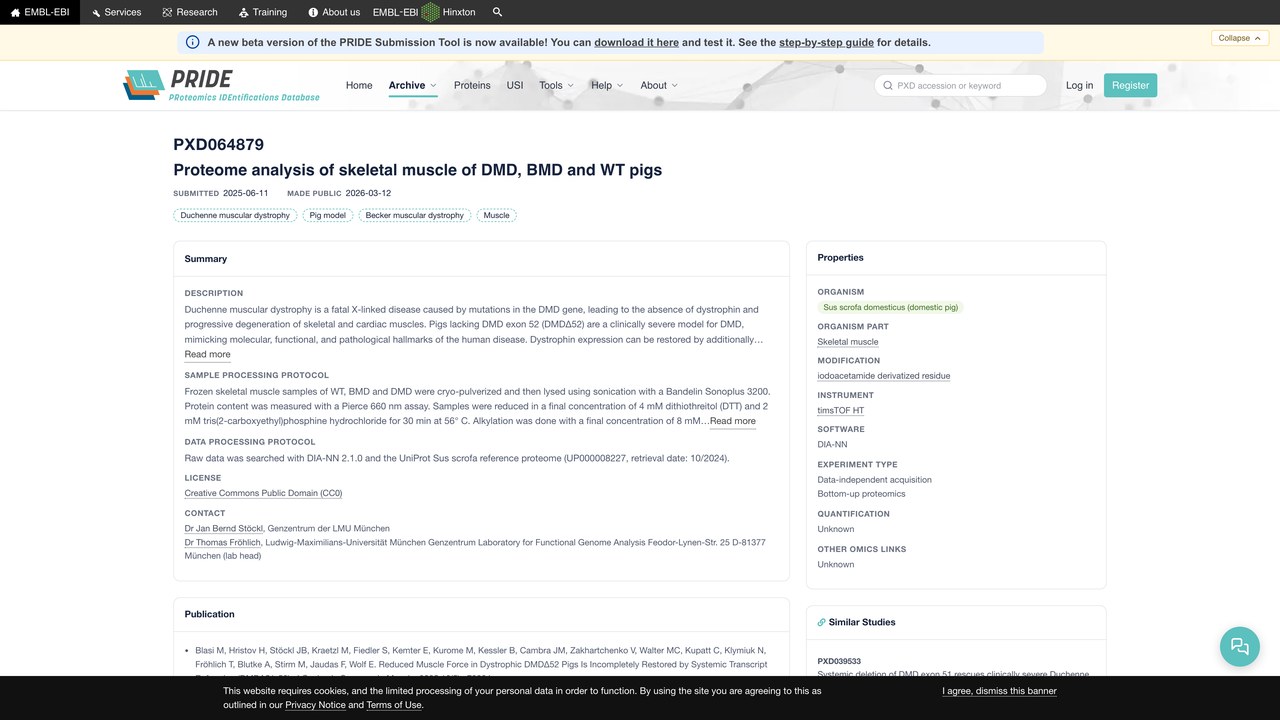The height and width of the screenshot is (720, 1280).
Task: Collapse the announcement banner
Action: pos(1240,38)
